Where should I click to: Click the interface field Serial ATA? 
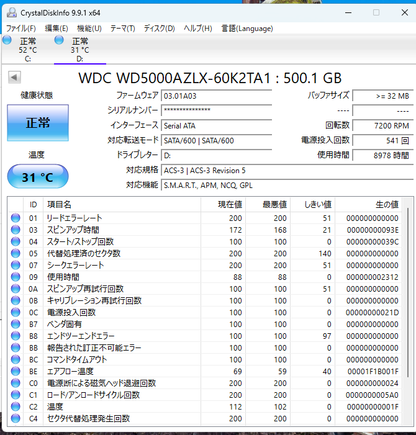tap(217, 126)
